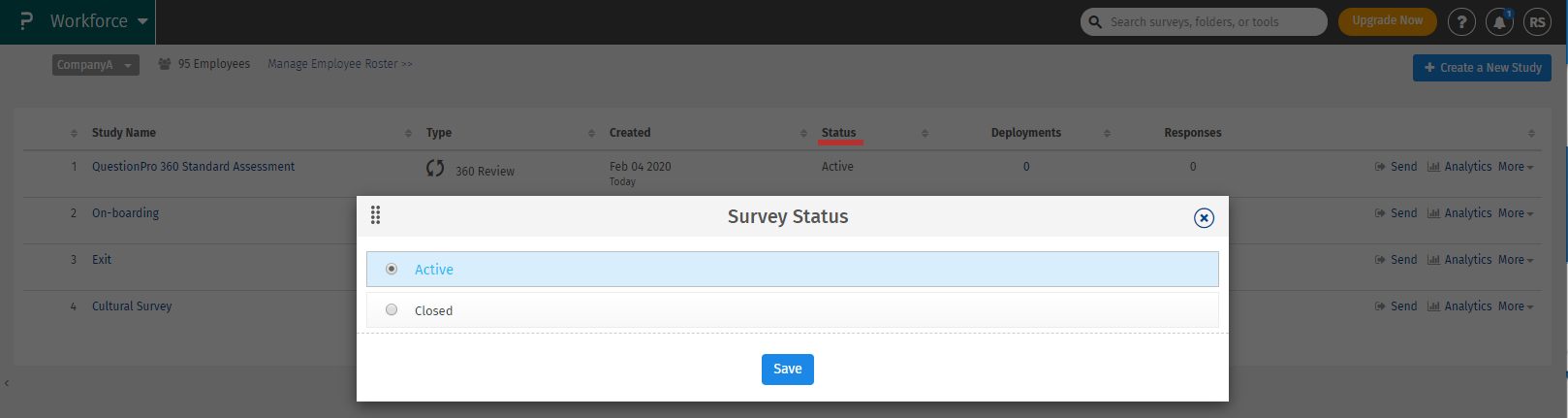Click the Upgrade Now button
The width and height of the screenshot is (1568, 418).
(1388, 20)
